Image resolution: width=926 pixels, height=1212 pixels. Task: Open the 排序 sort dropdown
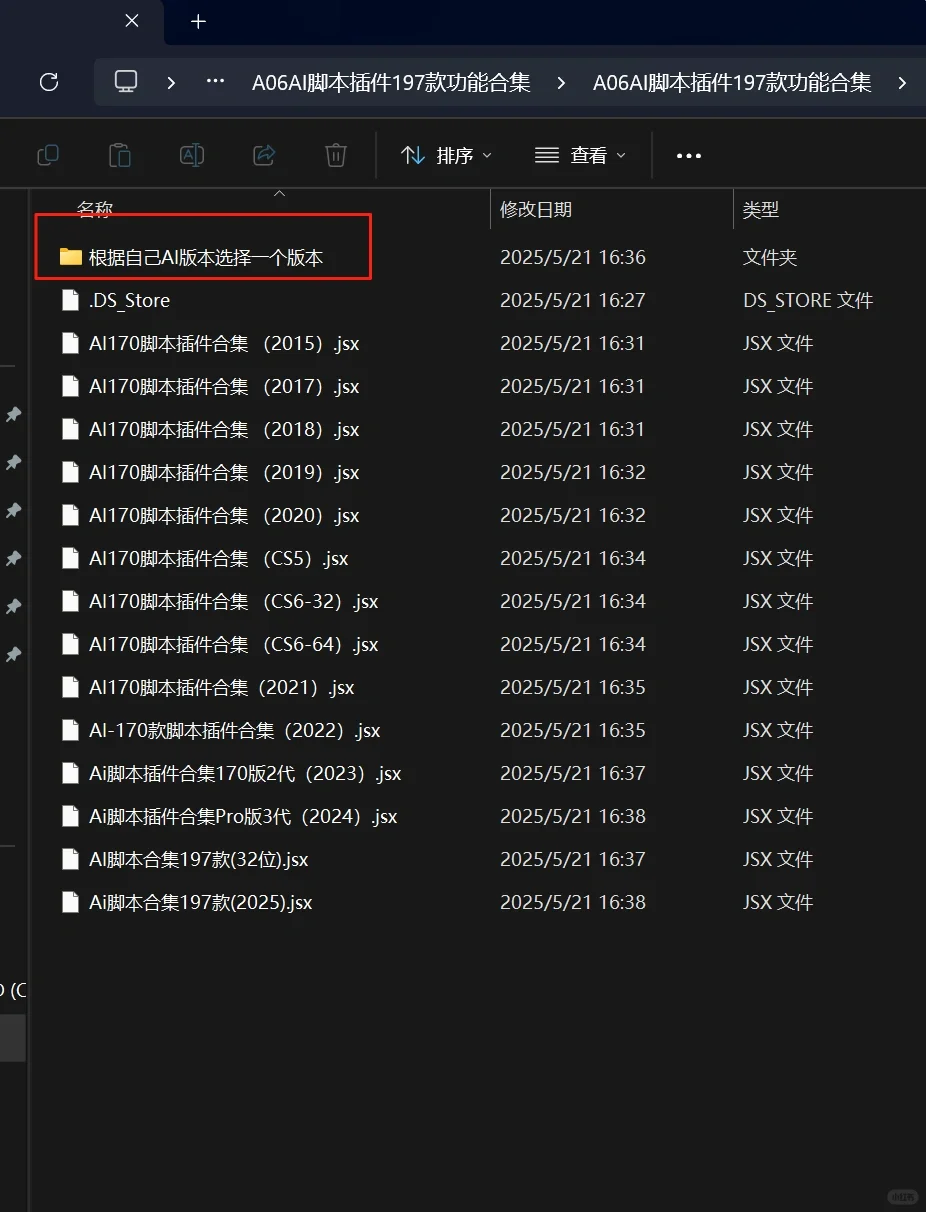[x=444, y=155]
